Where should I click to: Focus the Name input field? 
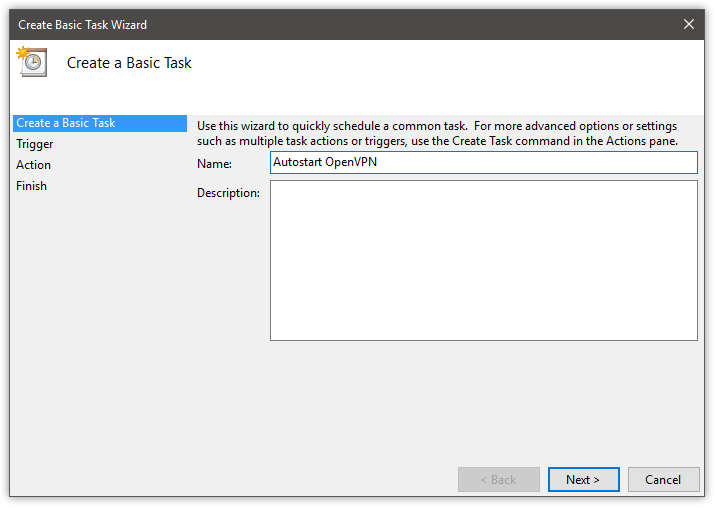[x=484, y=162]
